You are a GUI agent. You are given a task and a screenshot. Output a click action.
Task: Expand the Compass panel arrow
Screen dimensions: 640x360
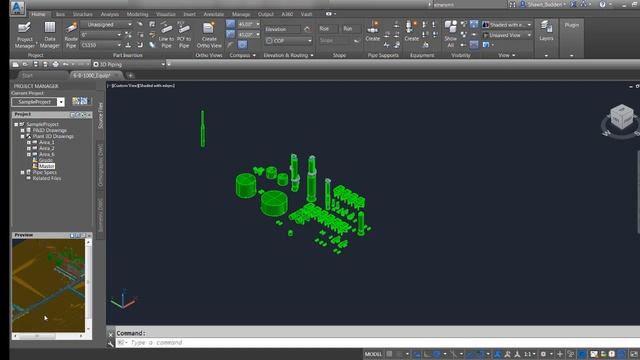tap(254, 55)
